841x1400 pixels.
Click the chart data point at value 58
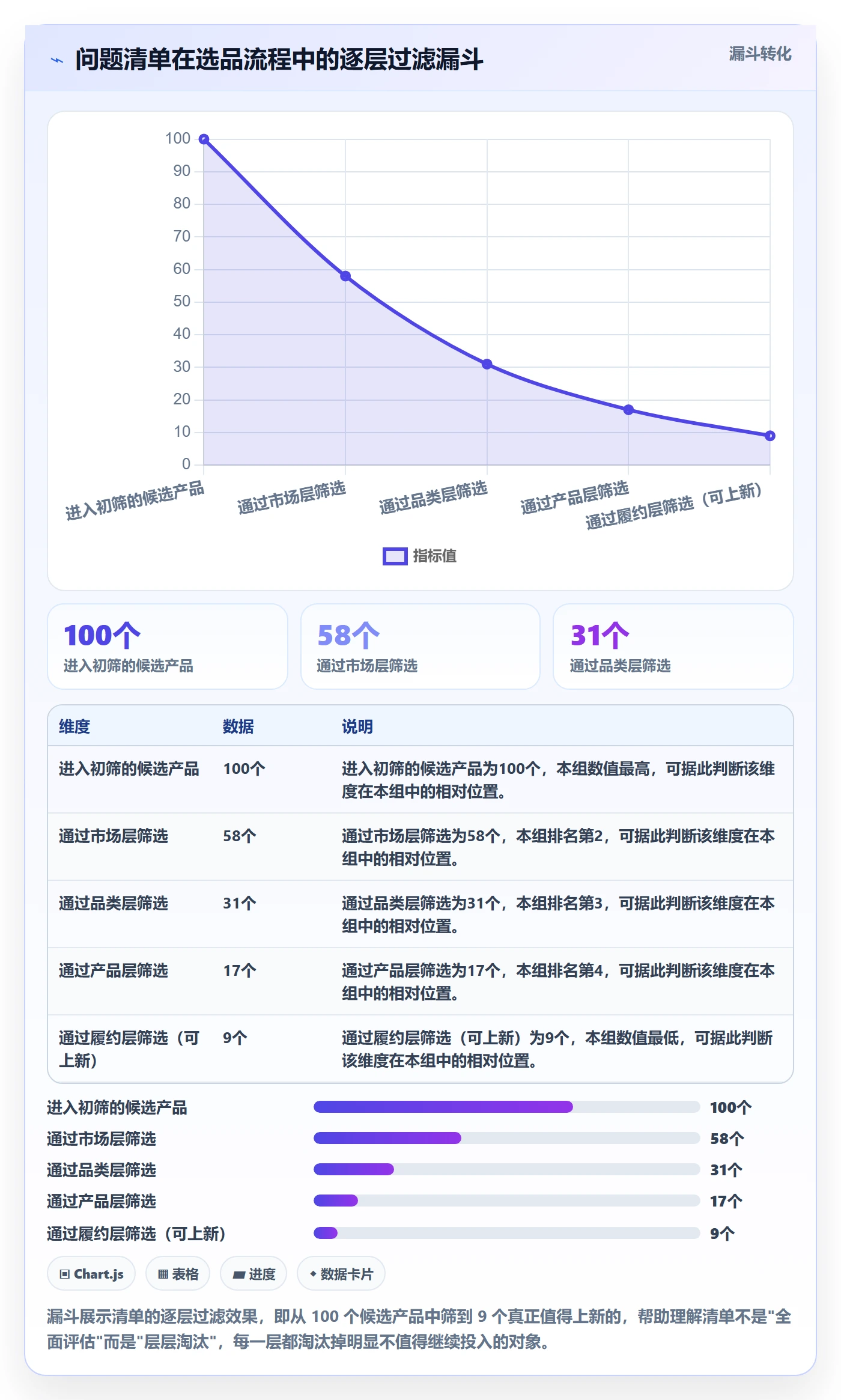(x=345, y=276)
